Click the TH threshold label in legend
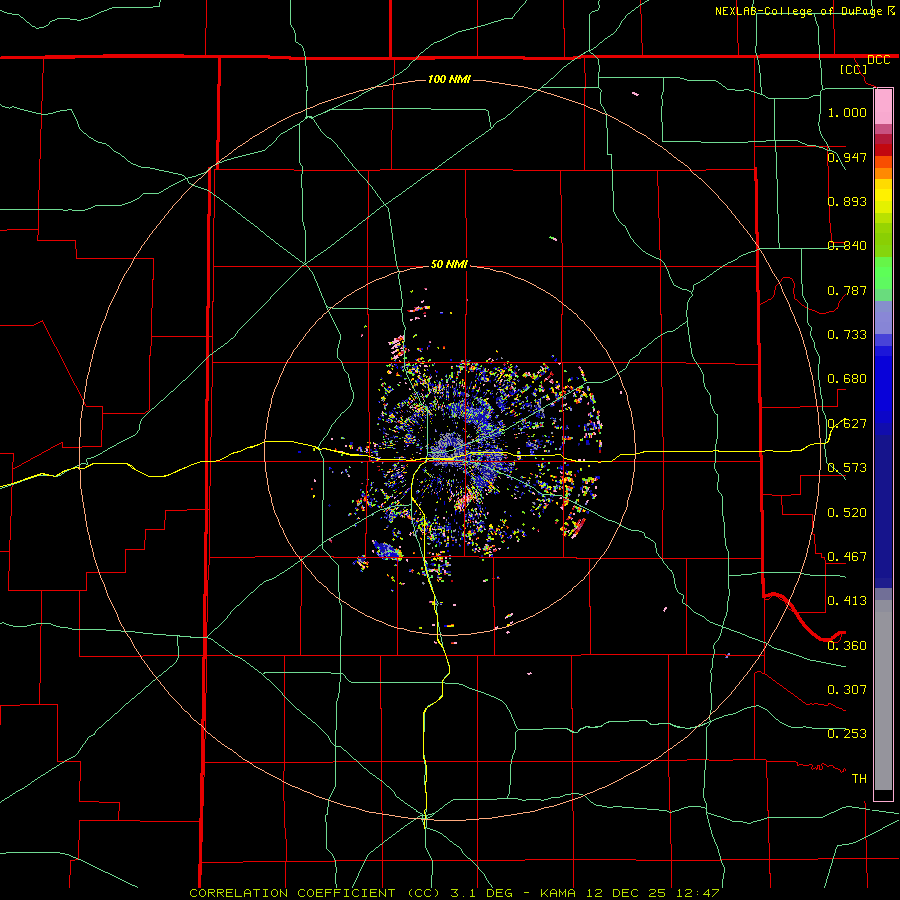This screenshot has height=900, width=900. (x=859, y=778)
